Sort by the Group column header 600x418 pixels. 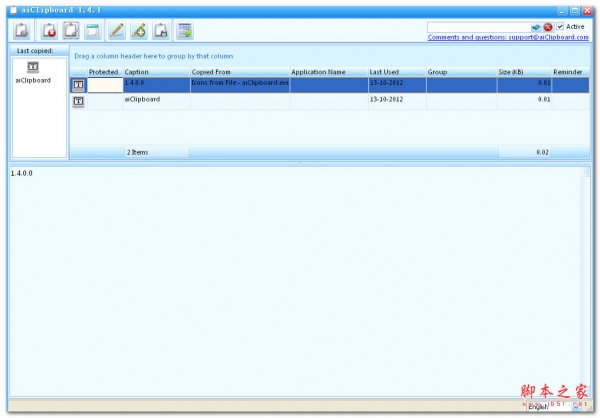462,72
